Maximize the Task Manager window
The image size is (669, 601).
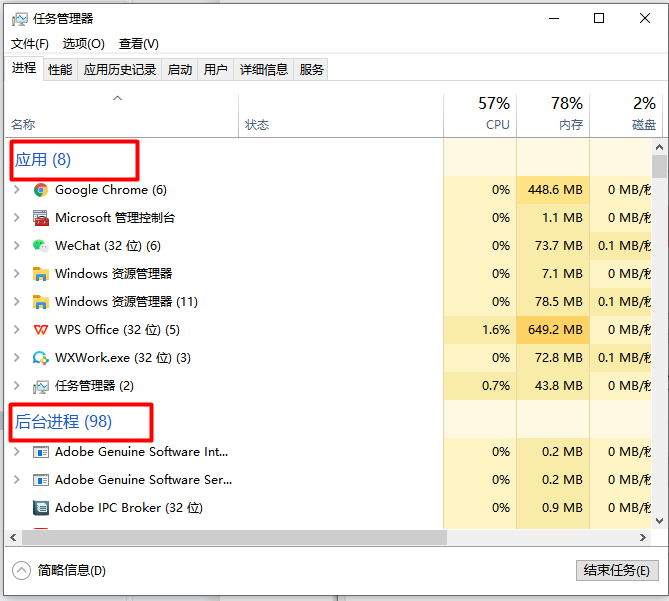pyautogui.click(x=599, y=18)
